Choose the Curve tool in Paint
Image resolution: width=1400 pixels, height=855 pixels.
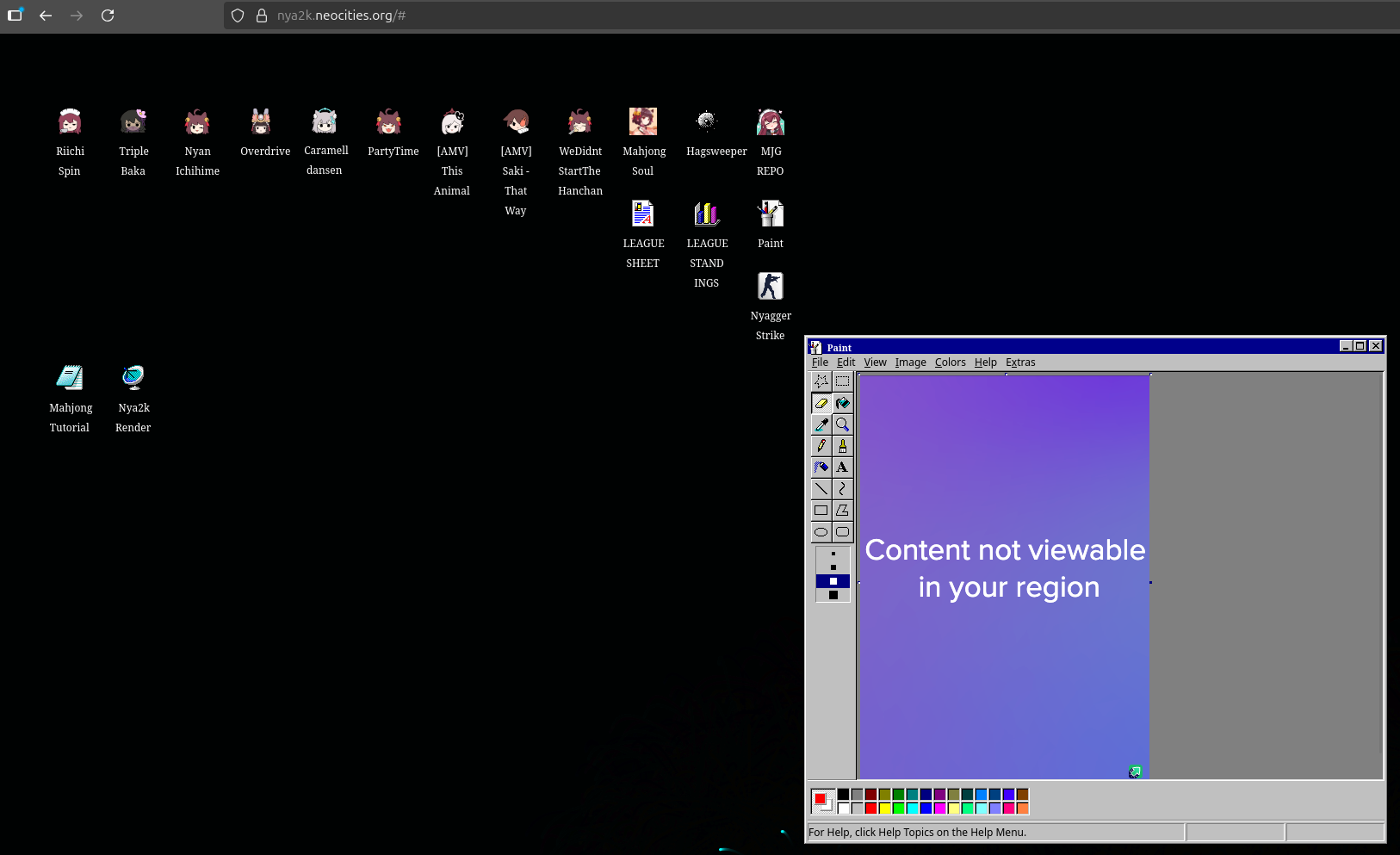pos(842,489)
